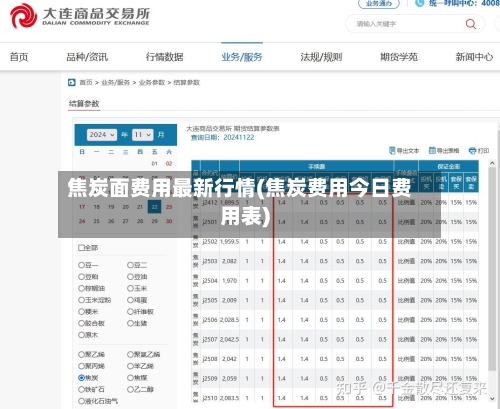
Task: Open the 品种/资讯 navigation menu
Action: 87,57
